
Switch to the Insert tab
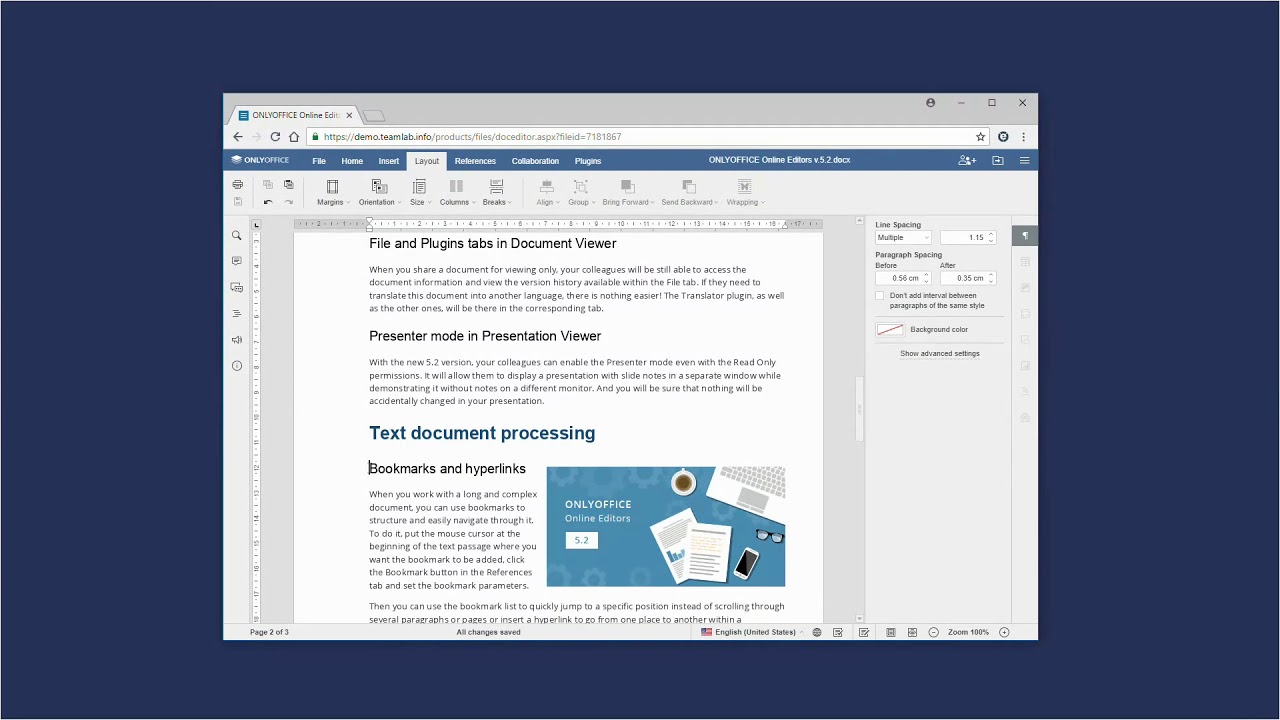point(389,161)
